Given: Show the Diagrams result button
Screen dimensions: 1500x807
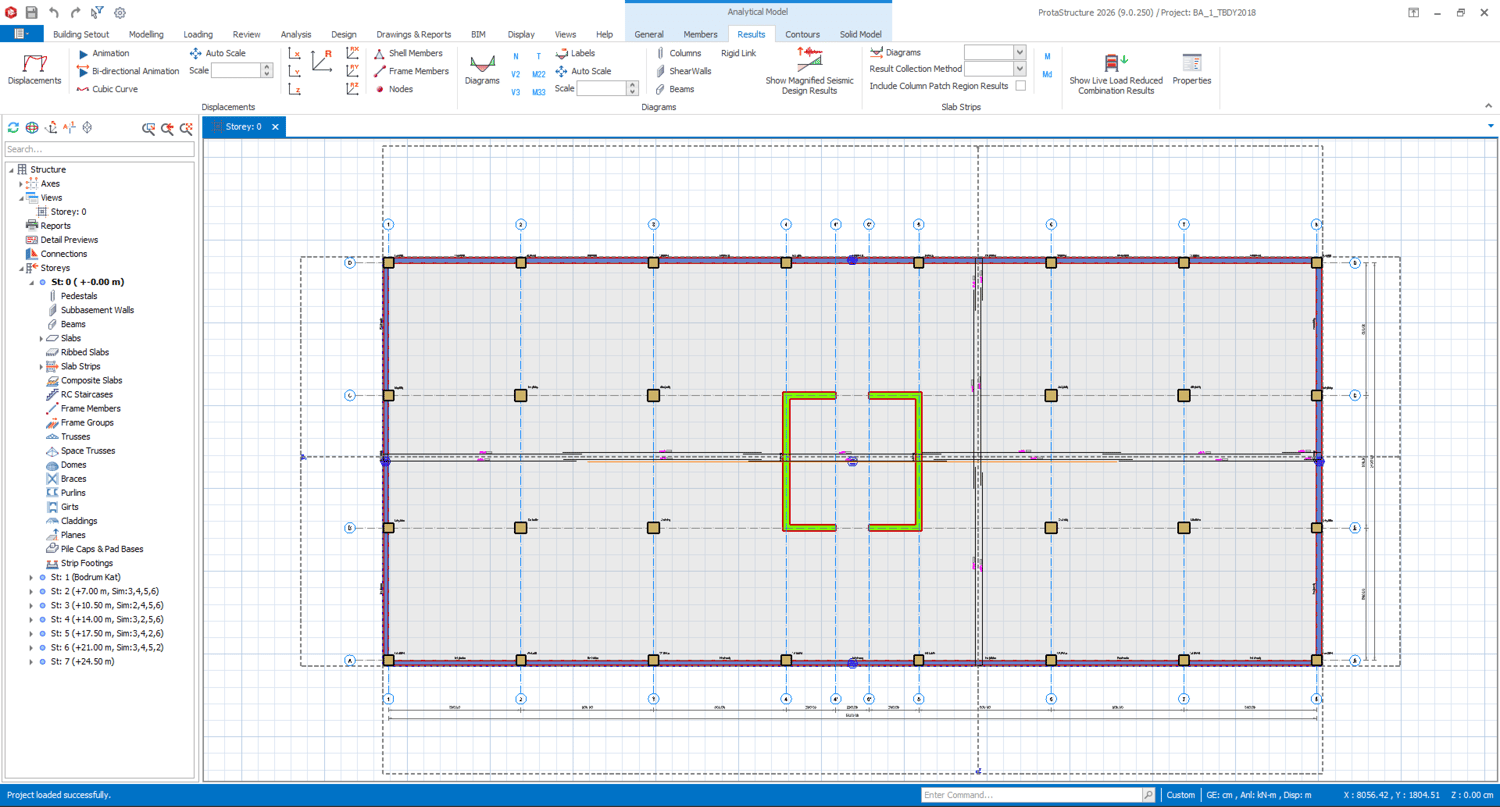Looking at the screenshot, I should pyautogui.click(x=482, y=69).
